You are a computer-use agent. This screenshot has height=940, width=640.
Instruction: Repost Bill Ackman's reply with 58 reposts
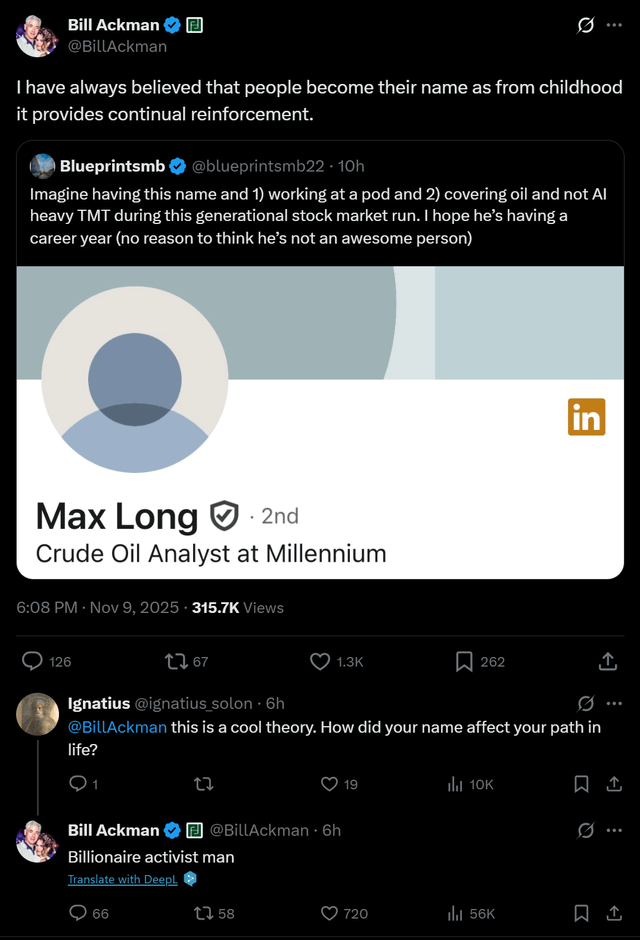pyautogui.click(x=214, y=914)
